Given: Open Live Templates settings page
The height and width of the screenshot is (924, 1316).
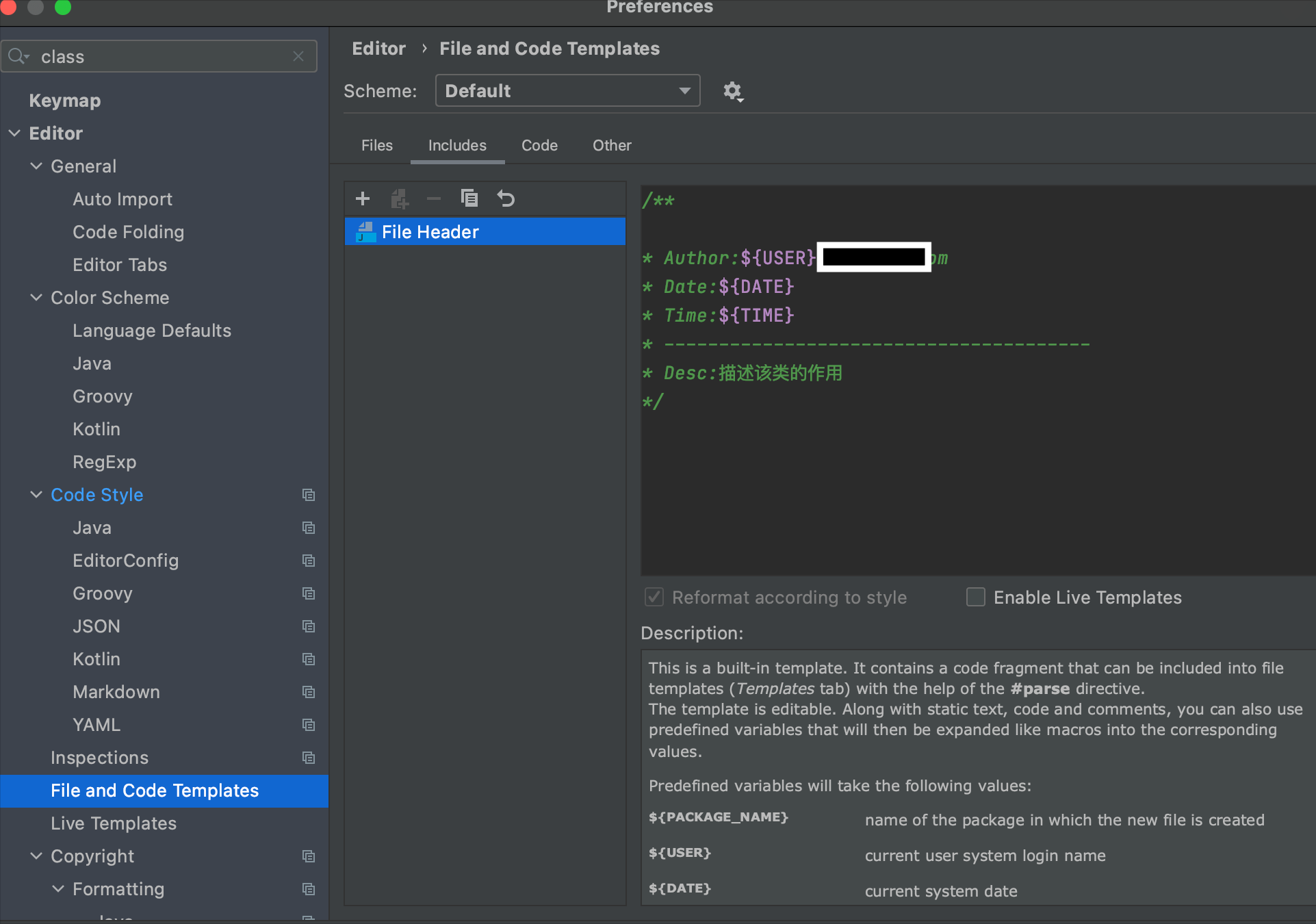Looking at the screenshot, I should [114, 823].
